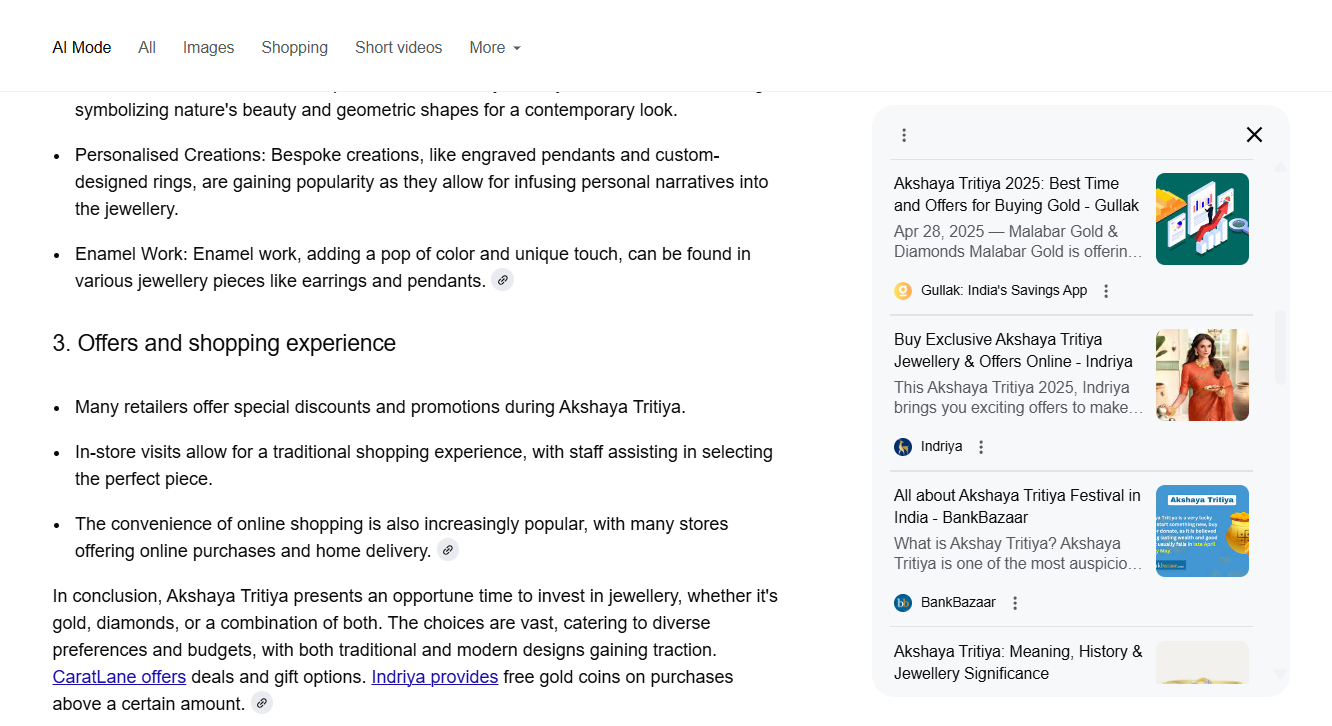Open the Indriya provides link
Screen dimensions: 1332x726
pyautogui.click(x=434, y=677)
